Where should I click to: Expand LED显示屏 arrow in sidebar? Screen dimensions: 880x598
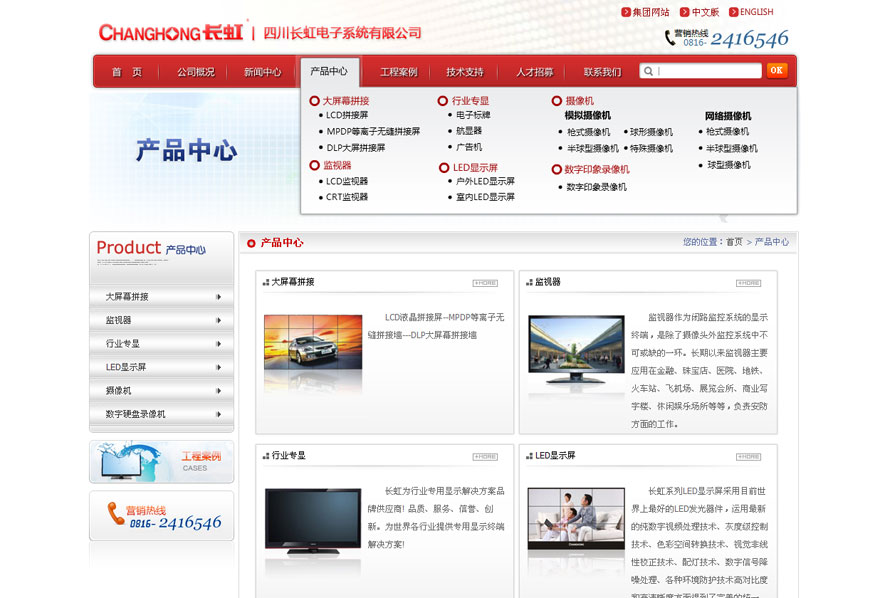(x=219, y=367)
